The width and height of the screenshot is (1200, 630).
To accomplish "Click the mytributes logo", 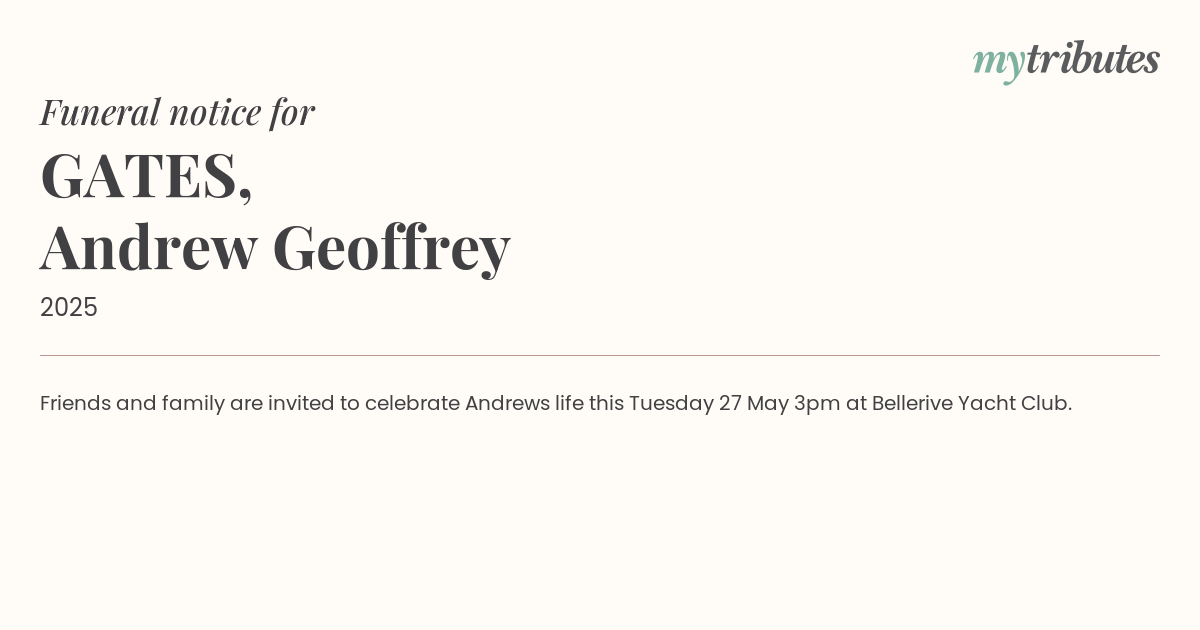I will tap(1066, 61).
